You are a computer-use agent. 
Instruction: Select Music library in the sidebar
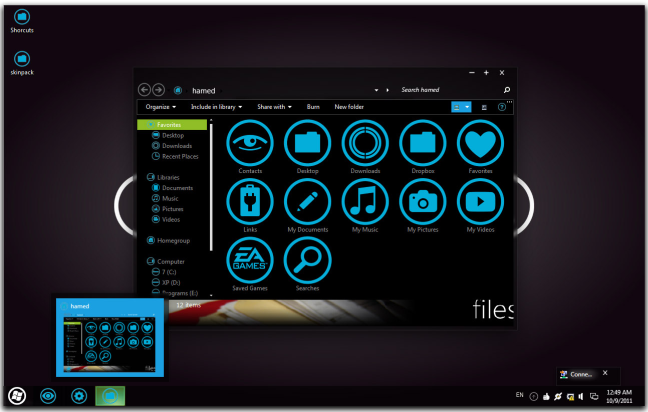click(x=165, y=198)
